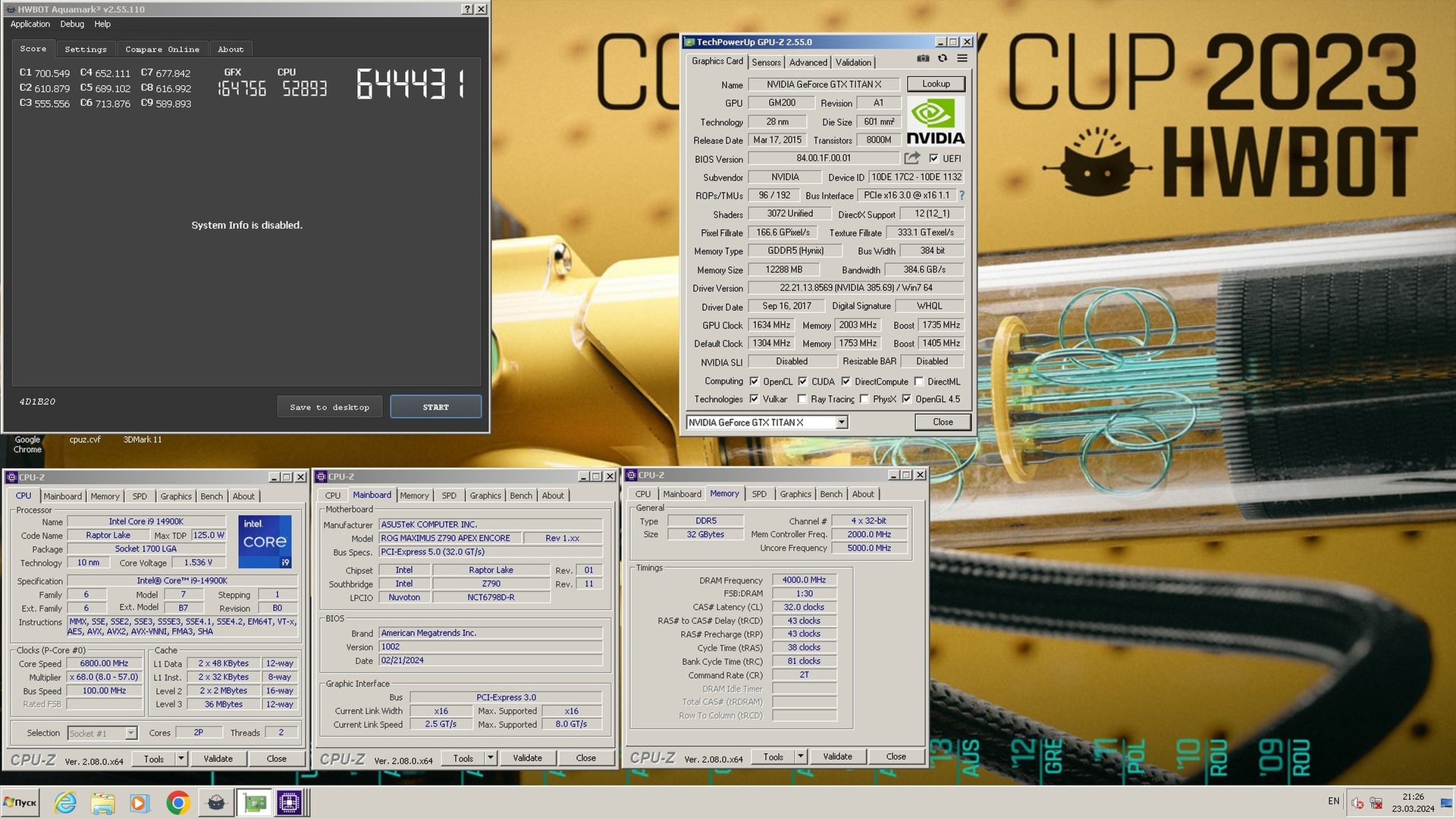
Task: Click Validate in CPU-Z CPU window
Action: click(x=218, y=758)
